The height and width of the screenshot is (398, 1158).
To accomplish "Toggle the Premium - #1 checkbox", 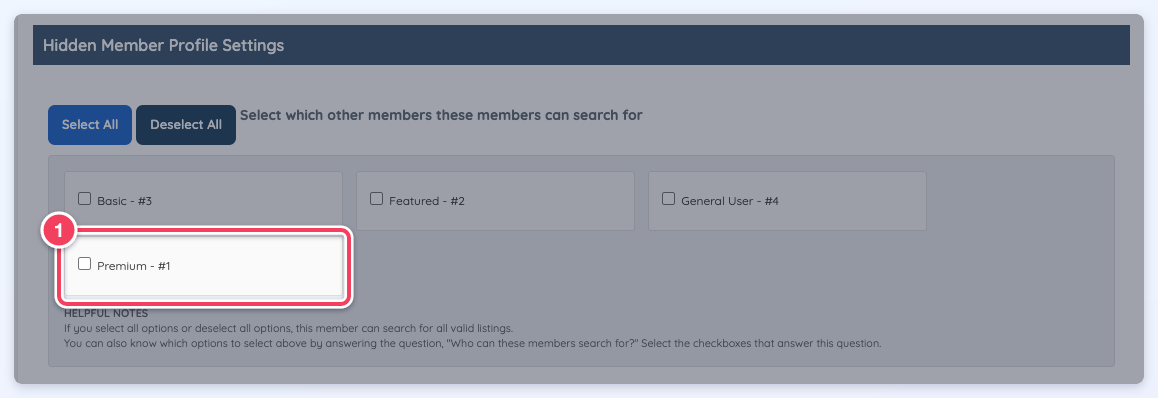I will pyautogui.click(x=84, y=264).
